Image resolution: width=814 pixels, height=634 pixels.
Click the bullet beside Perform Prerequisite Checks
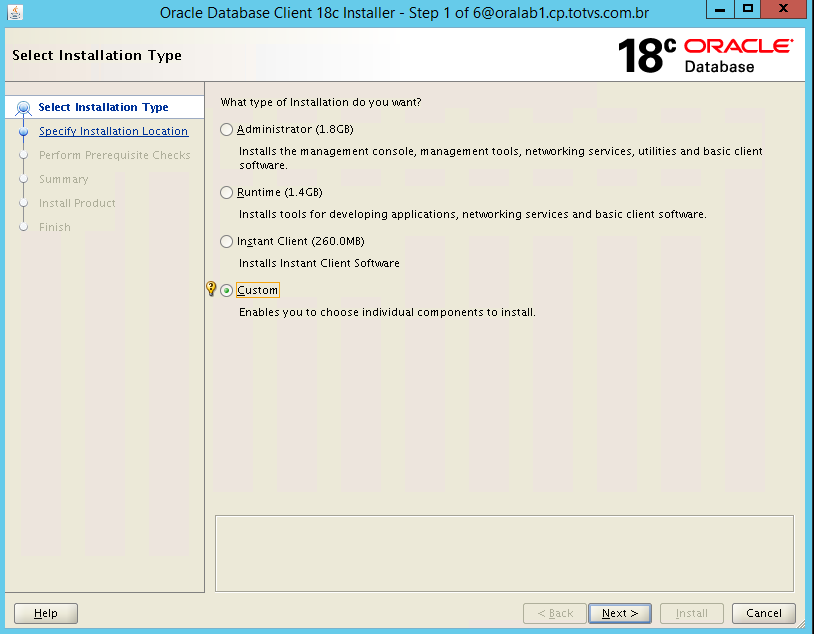(x=22, y=155)
